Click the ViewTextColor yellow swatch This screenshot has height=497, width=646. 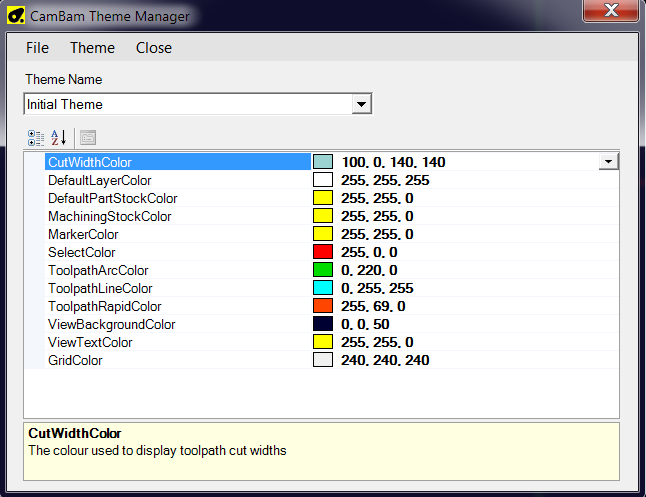tap(323, 342)
